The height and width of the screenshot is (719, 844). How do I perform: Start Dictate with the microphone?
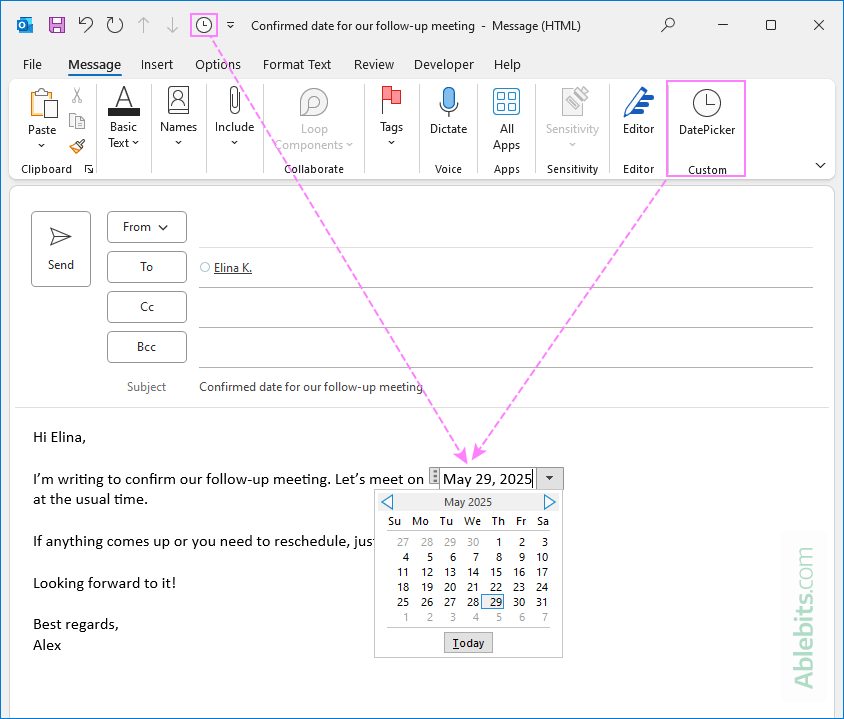448,110
